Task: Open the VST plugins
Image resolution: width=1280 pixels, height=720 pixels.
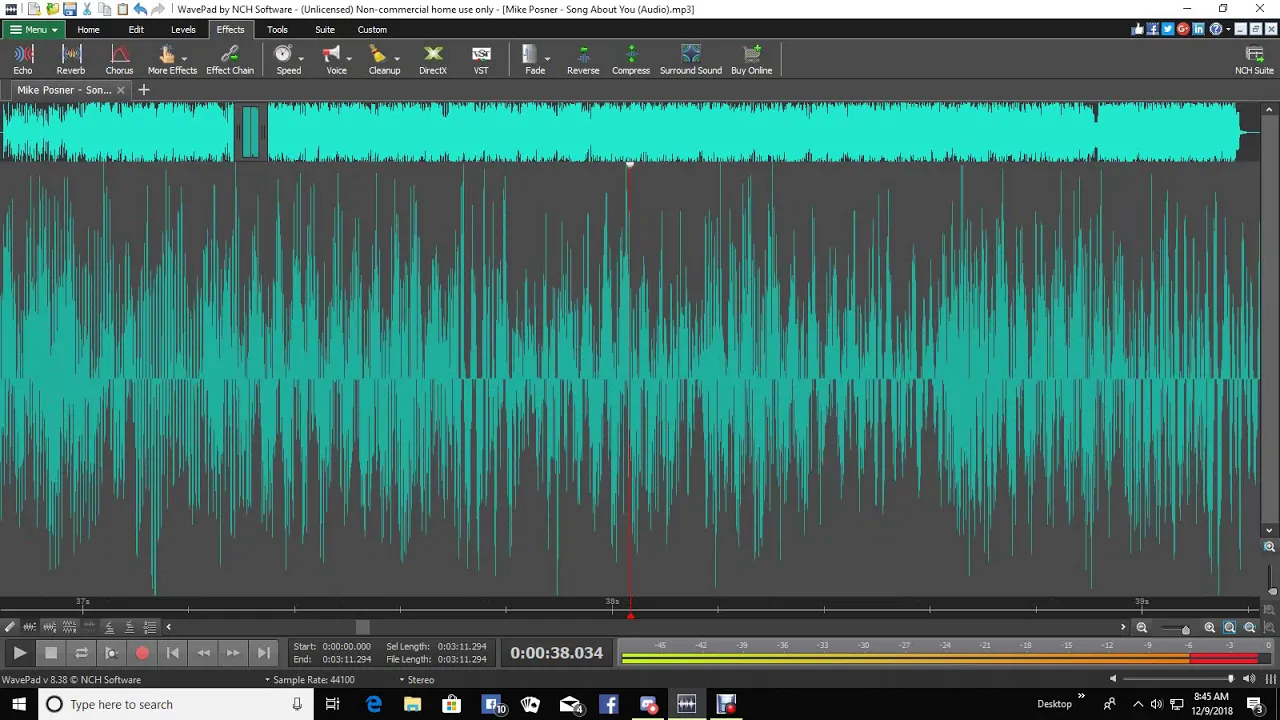Action: (x=481, y=60)
